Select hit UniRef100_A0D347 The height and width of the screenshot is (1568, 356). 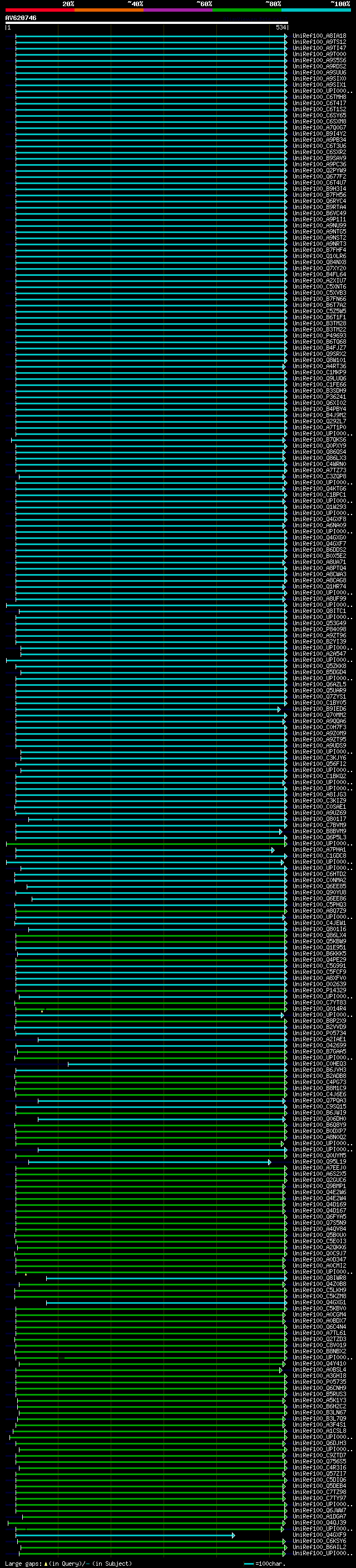[x=319, y=1260]
